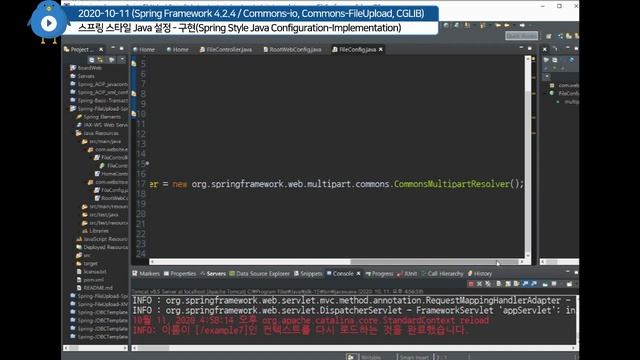Clear the Console output
The image size is (640, 360).
point(499,284)
